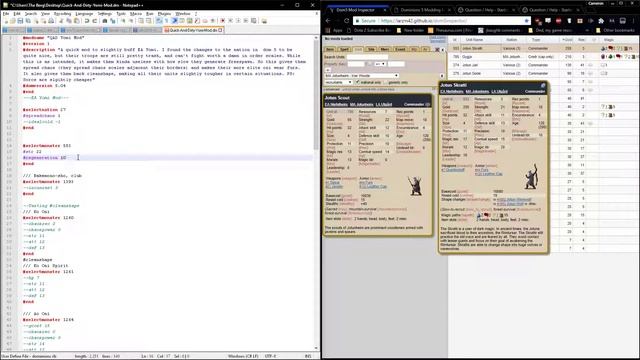Screen dimensions: 640x360
Task: Click the Save All icon in Notepad++ toolbar
Action: click(28, 20)
